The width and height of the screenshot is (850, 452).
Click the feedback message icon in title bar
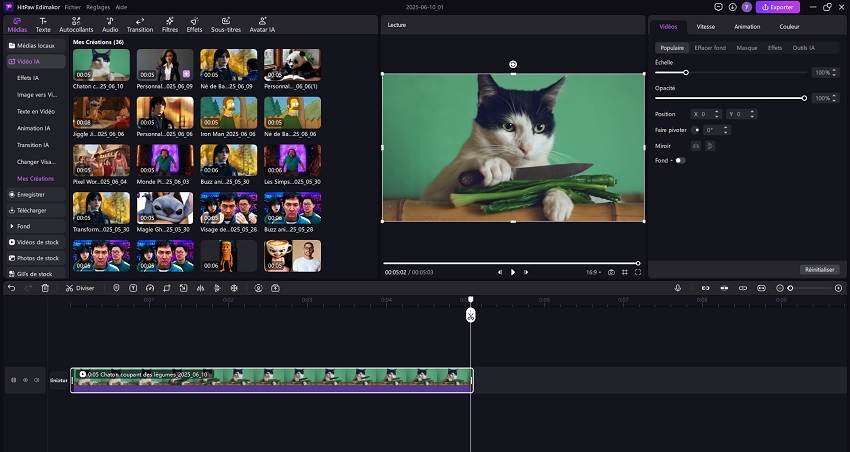coord(718,7)
